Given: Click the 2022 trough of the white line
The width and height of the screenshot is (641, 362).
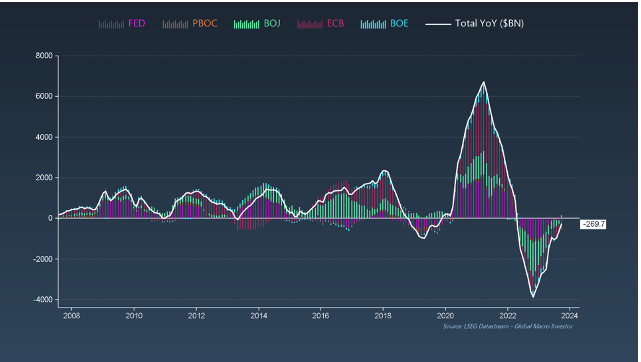Looking at the screenshot, I should coord(533,297).
